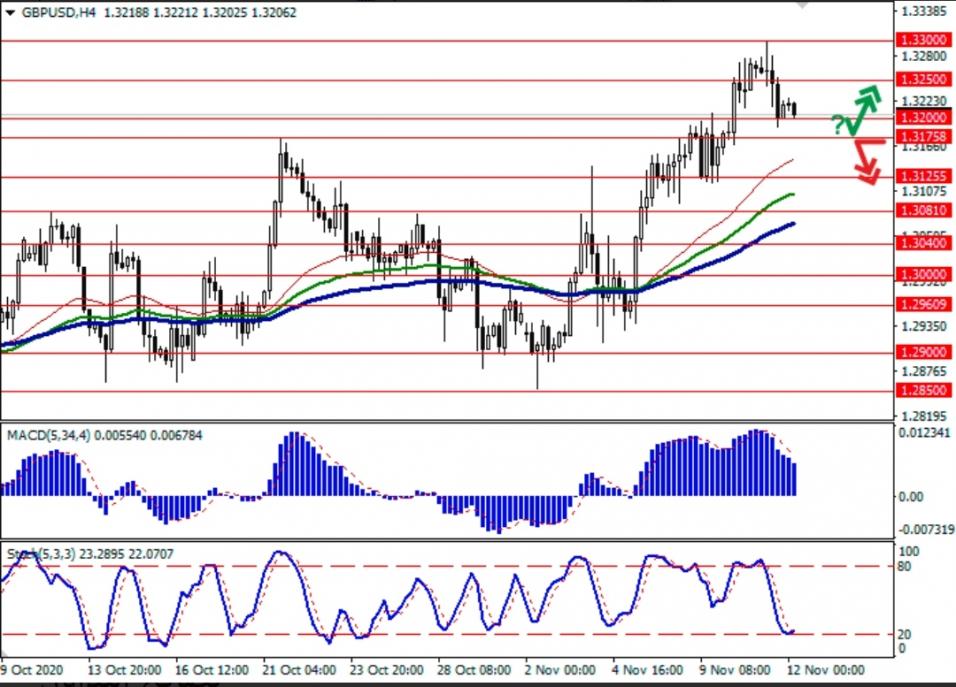Click the green question mark annotation
The width and height of the screenshot is (956, 687).
pos(836,123)
